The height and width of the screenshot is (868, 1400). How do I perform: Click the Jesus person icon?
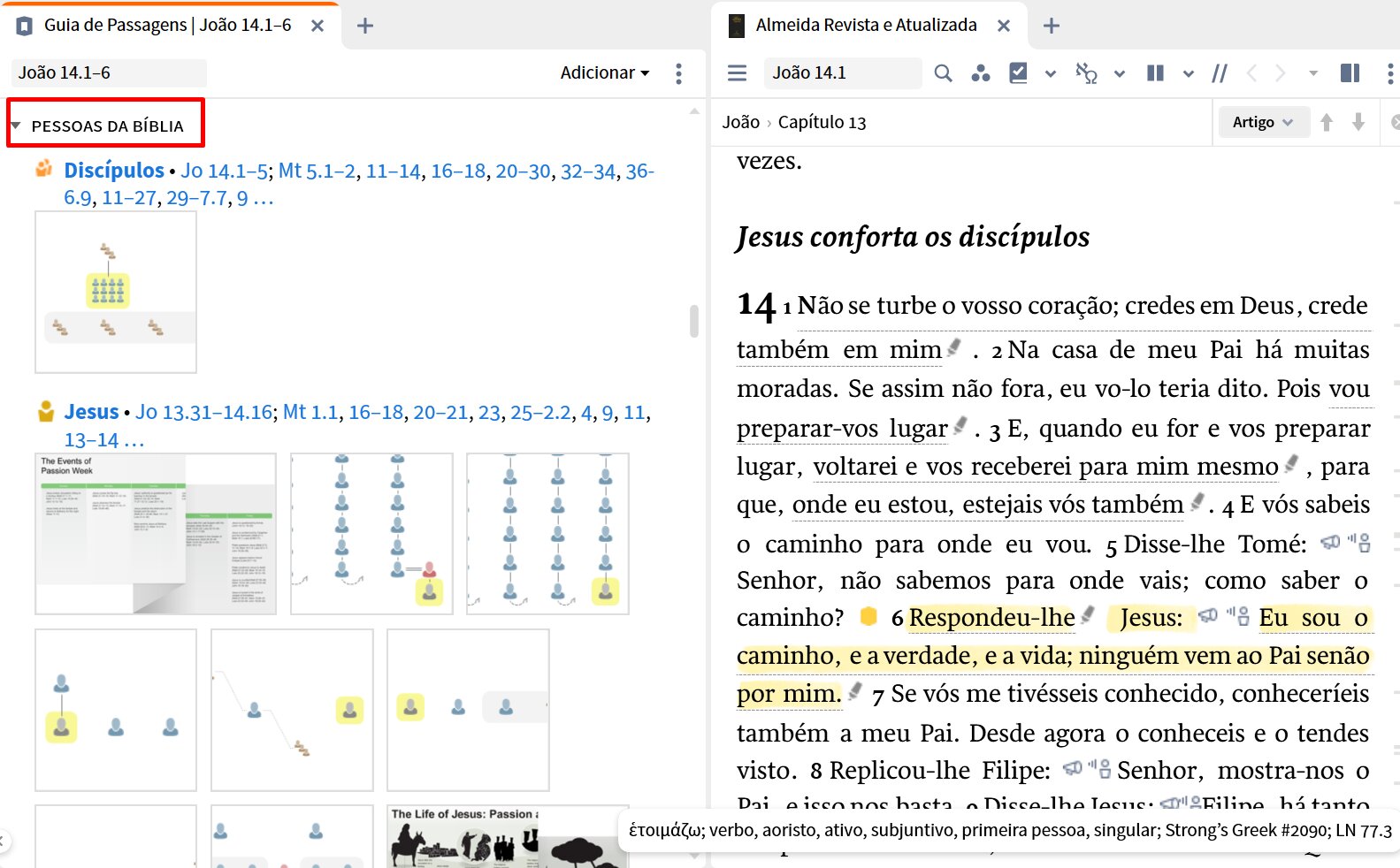(46, 411)
